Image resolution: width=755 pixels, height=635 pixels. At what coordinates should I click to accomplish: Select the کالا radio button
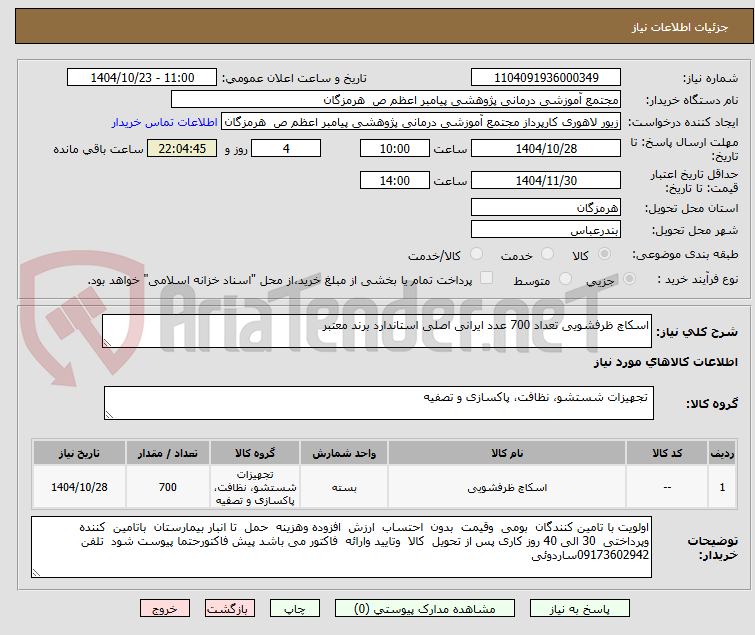tap(604, 254)
